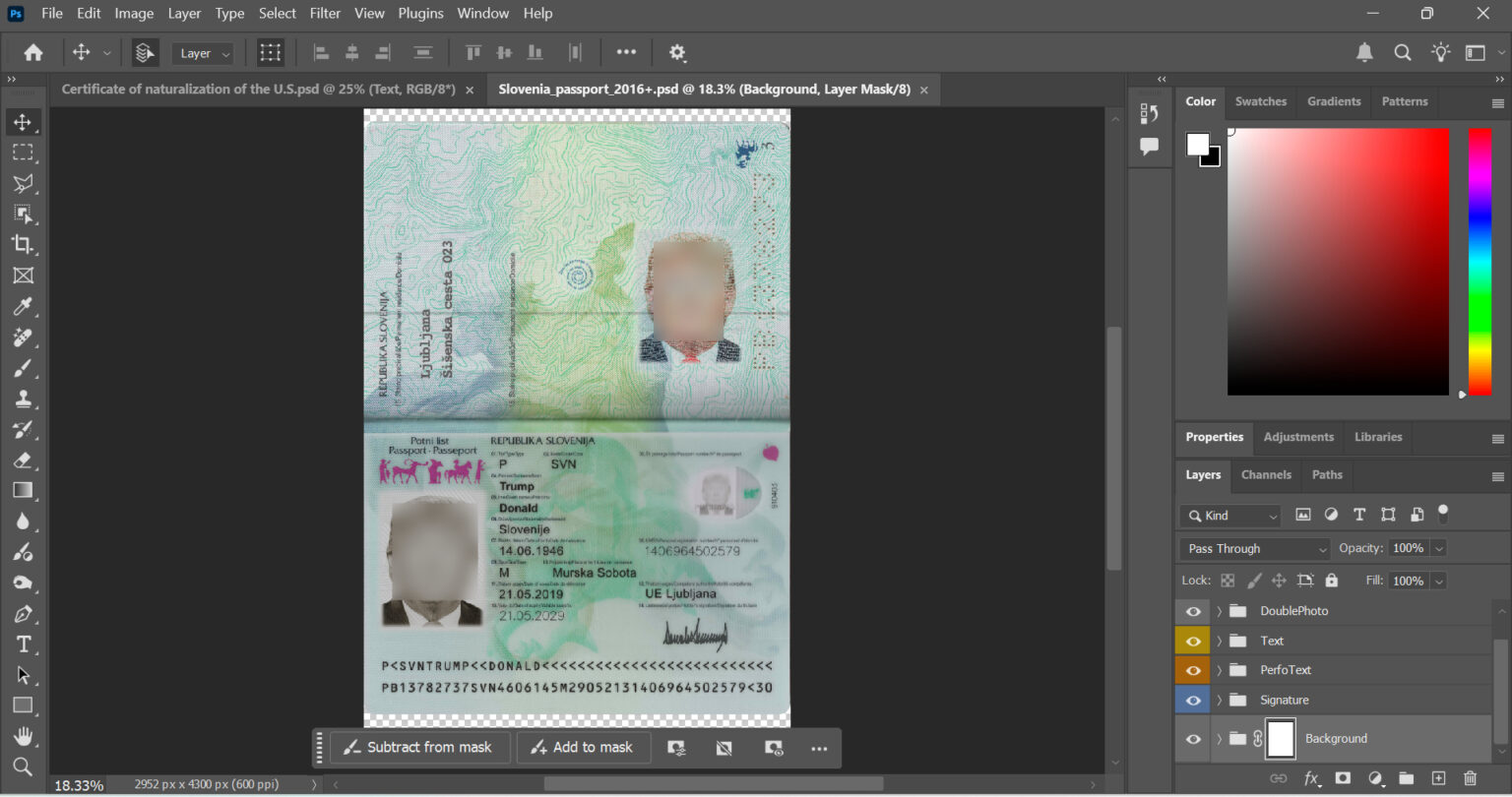Toggle lock transparent pixels
This screenshot has width=1512, height=797.
tap(1227, 580)
